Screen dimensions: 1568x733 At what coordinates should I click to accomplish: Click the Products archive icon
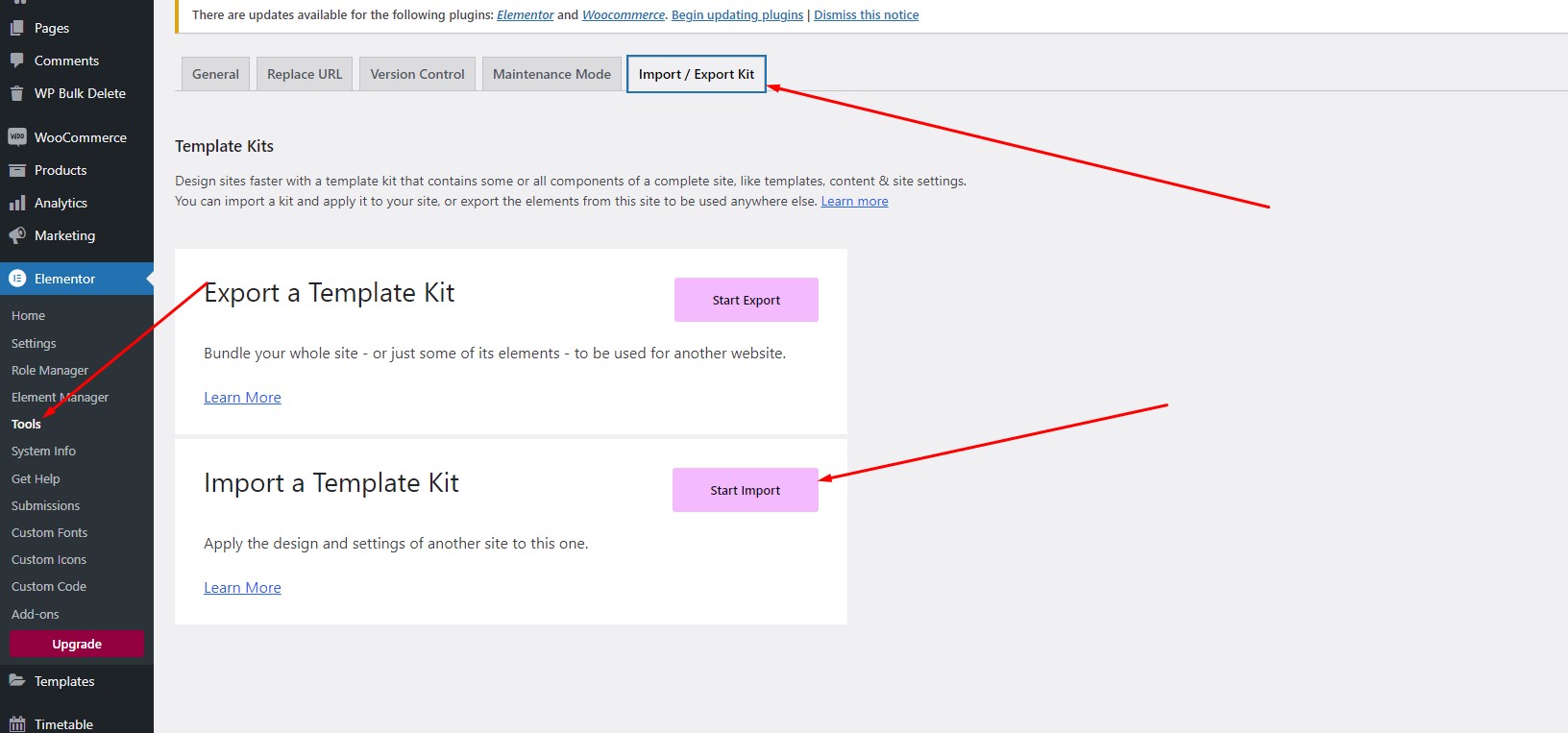(x=17, y=170)
